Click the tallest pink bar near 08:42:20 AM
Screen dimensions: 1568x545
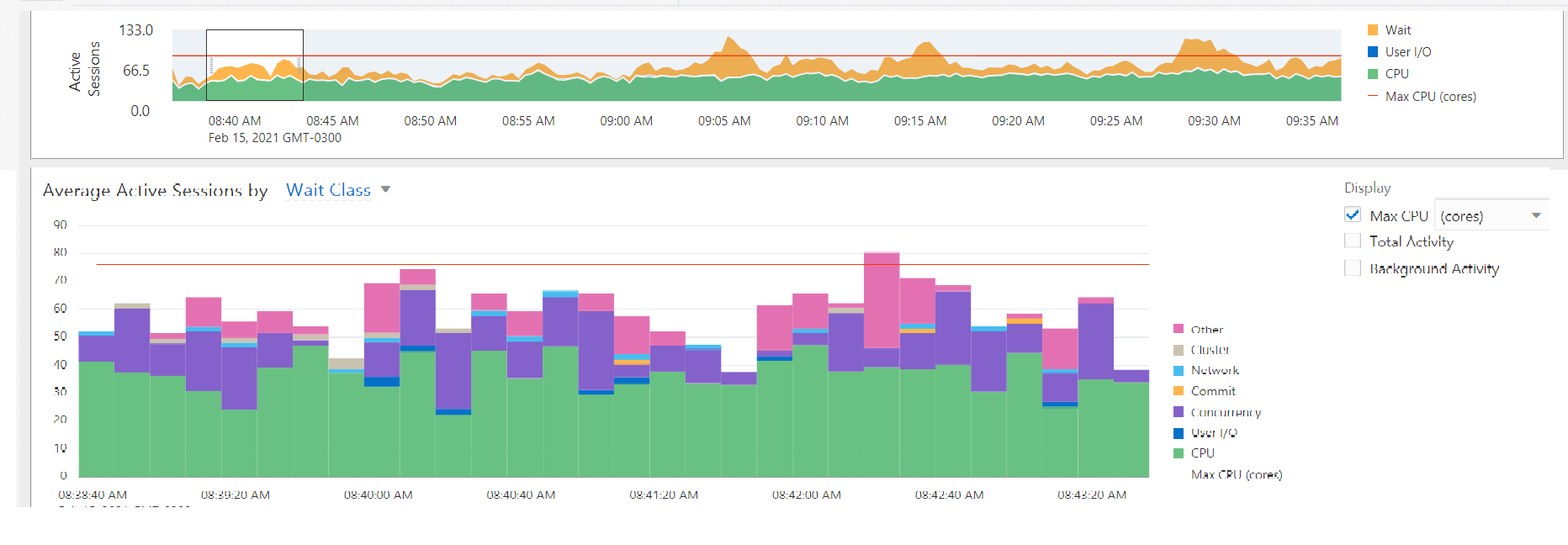[x=882, y=299]
